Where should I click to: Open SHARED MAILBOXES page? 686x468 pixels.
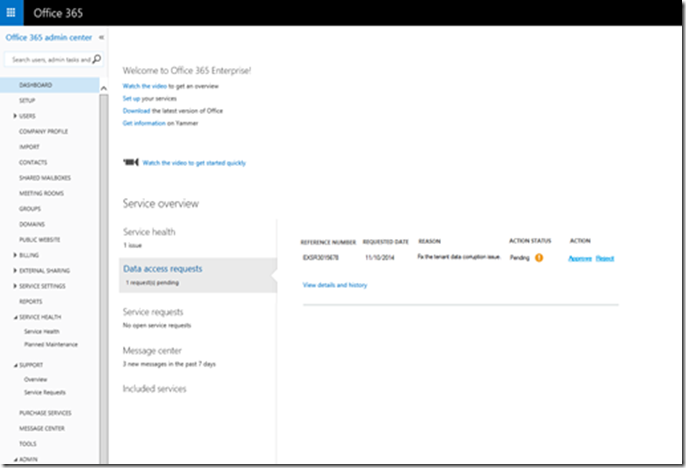click(x=45, y=178)
